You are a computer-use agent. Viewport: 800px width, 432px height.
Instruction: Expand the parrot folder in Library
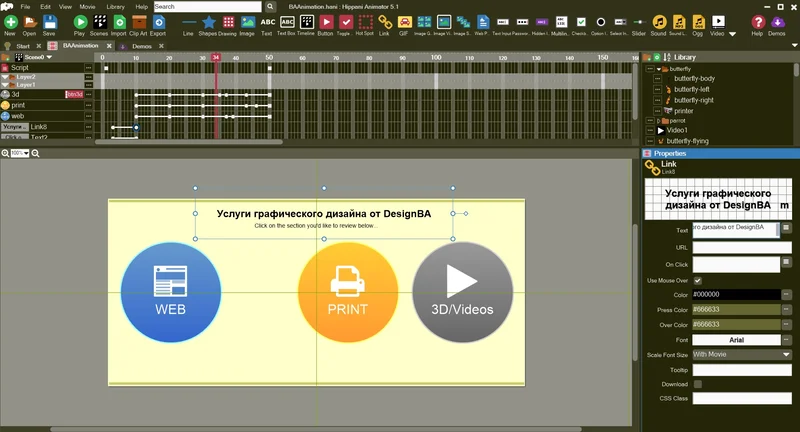[x=659, y=121]
